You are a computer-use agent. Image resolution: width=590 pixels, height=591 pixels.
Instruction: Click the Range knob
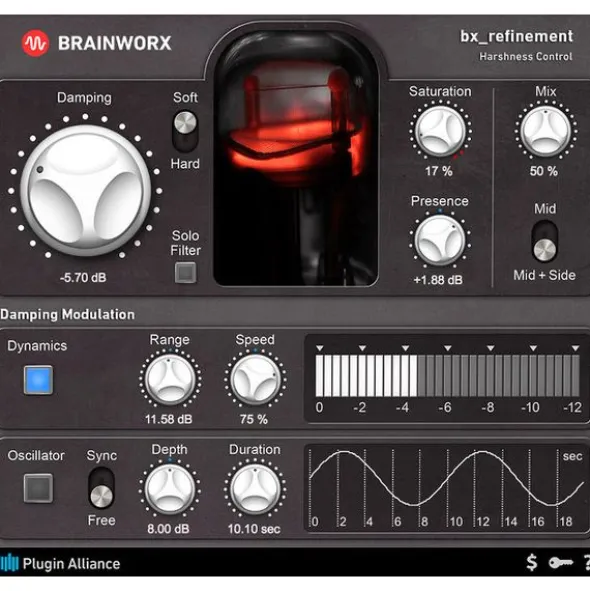tap(170, 379)
